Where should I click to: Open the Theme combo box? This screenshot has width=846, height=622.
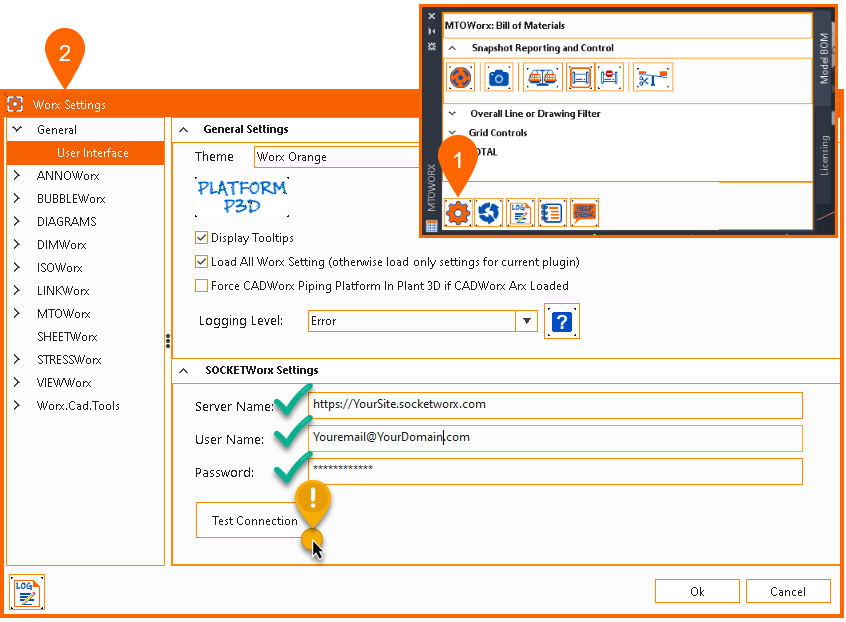[x=337, y=157]
